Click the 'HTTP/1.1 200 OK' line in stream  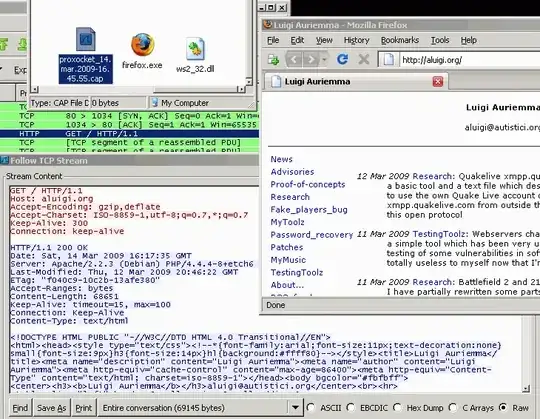49,248
